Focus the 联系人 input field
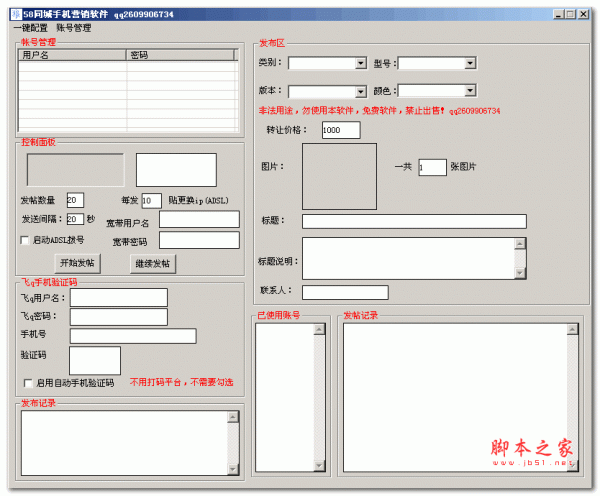 [x=345, y=292]
